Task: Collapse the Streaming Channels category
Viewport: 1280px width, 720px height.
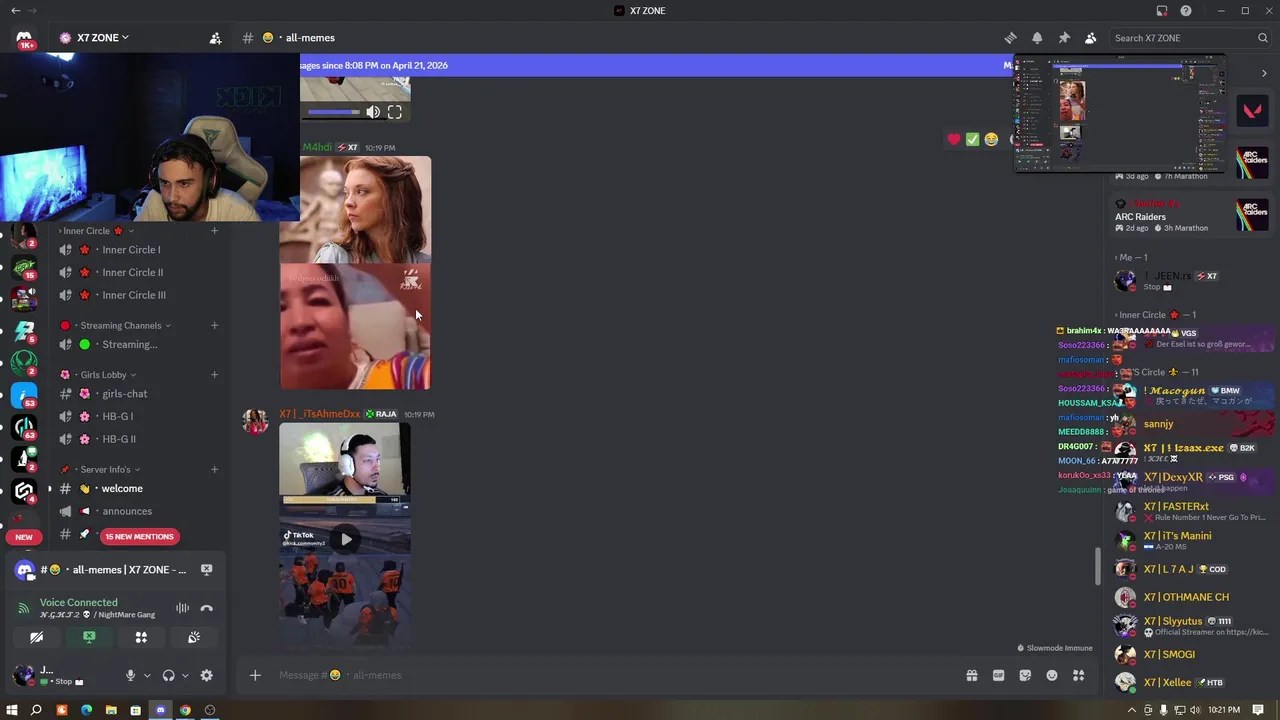Action: tap(116, 325)
